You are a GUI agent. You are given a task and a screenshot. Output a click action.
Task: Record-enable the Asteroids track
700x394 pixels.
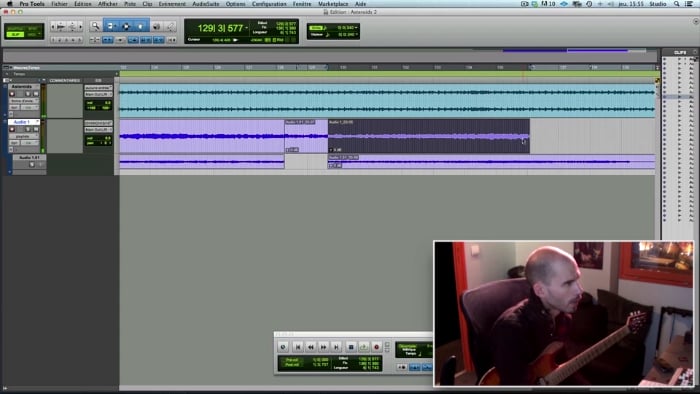pyautogui.click(x=12, y=94)
